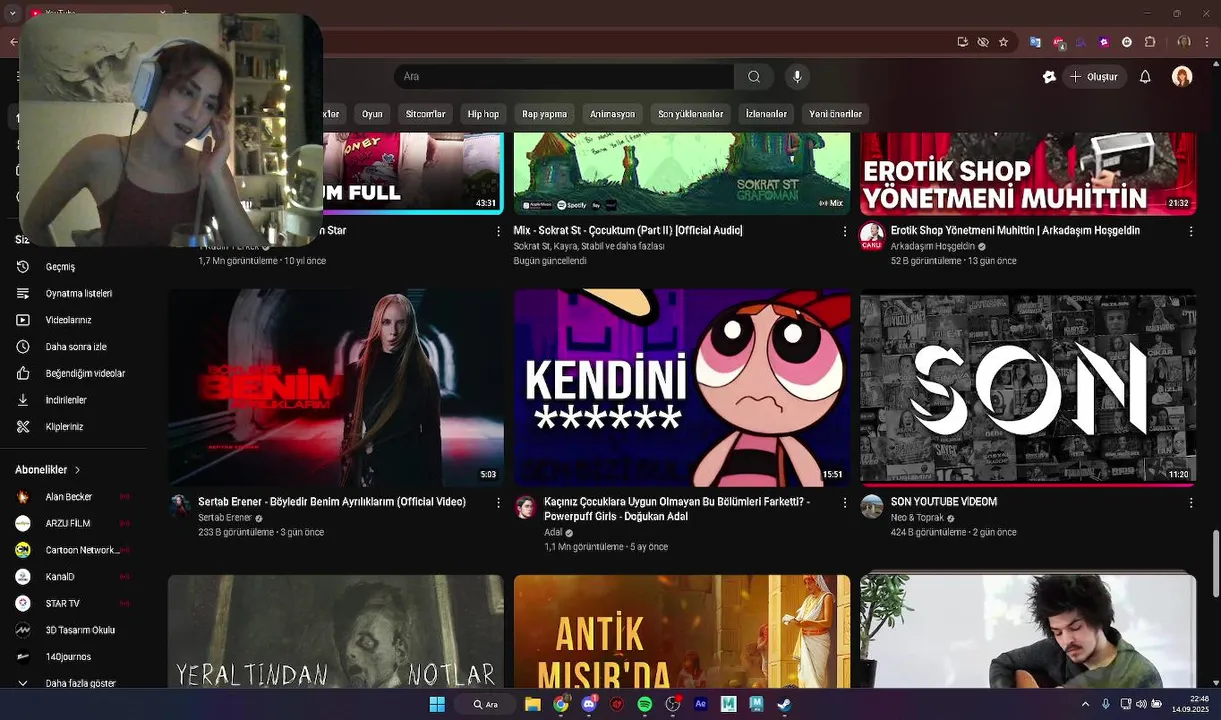The width and height of the screenshot is (1221, 720).
Task: Open options for SON YOUTUBE VIDEOM
Action: point(1190,502)
